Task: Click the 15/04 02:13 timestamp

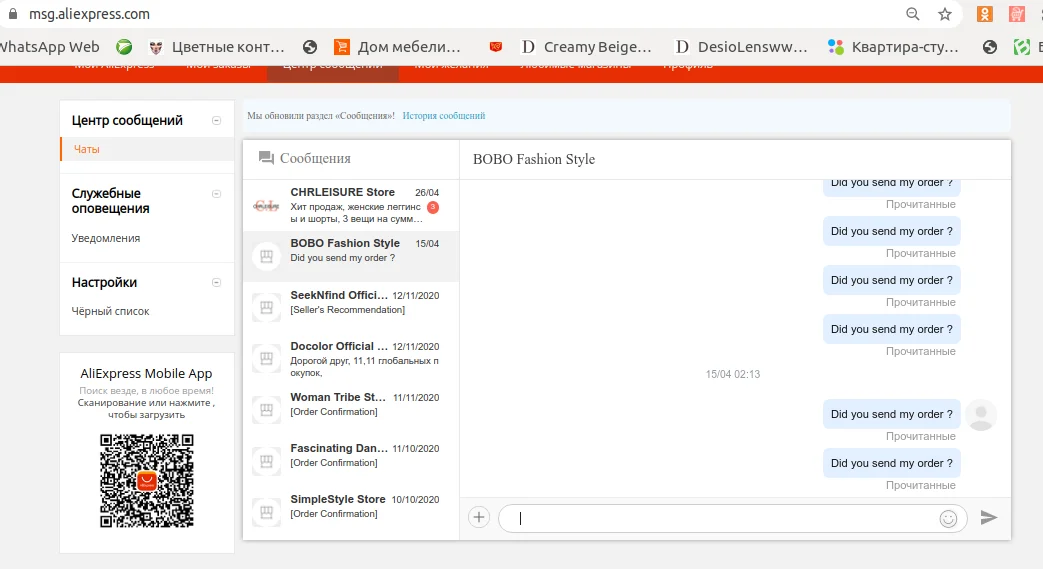Action: click(x=732, y=375)
